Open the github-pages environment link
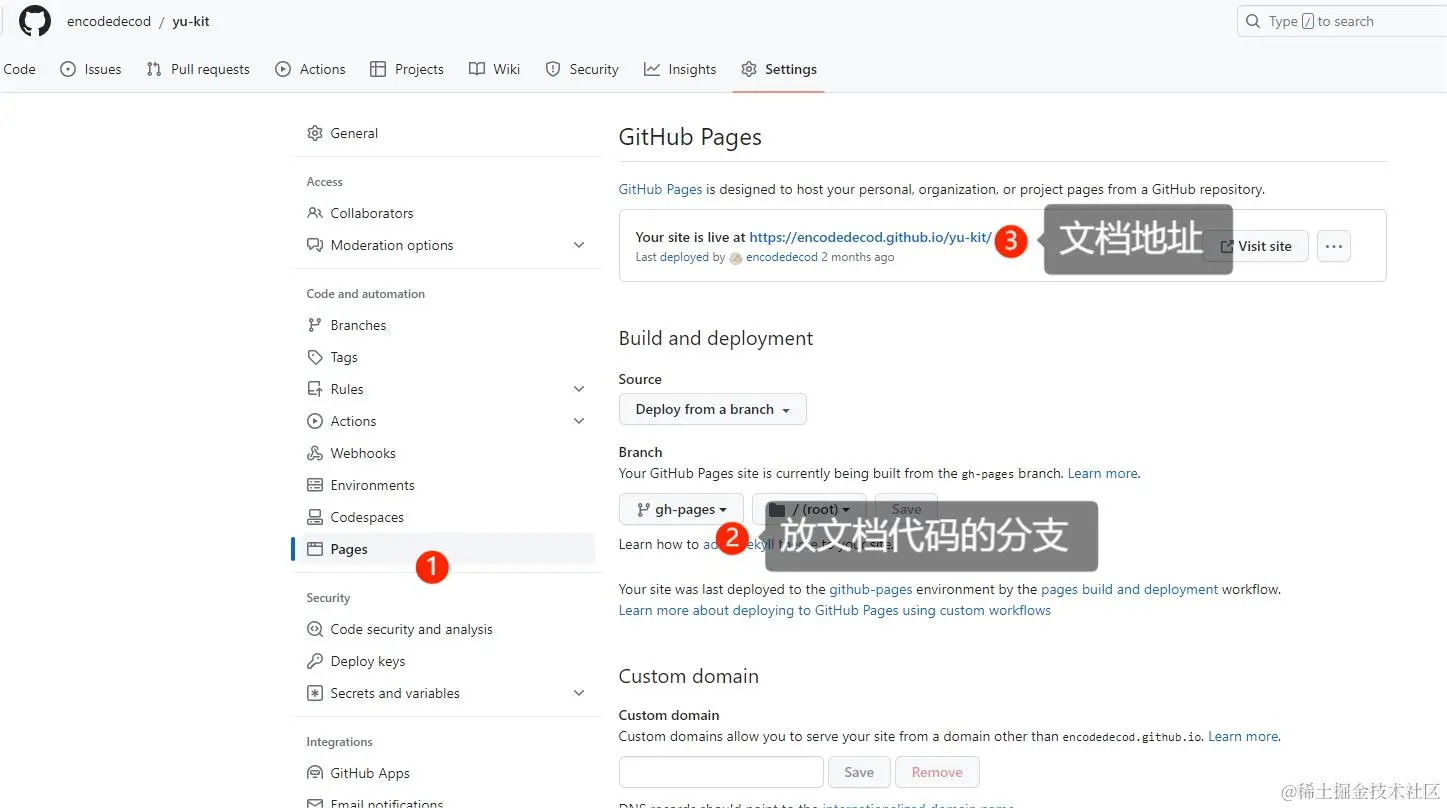Screen dimensions: 1447x808 871,589
